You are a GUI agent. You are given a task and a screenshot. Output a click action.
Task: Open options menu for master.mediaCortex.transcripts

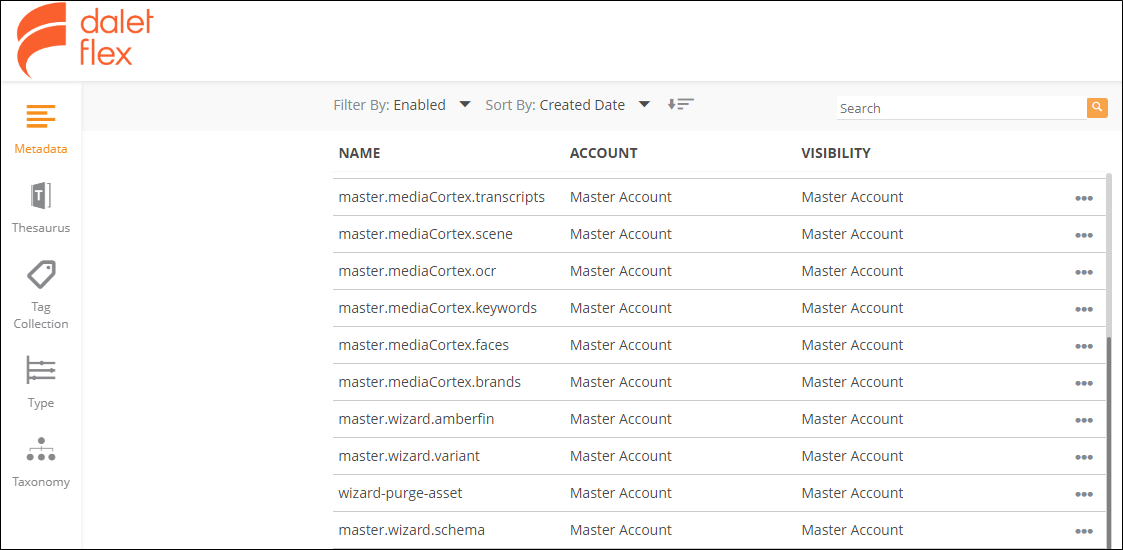[x=1084, y=198]
